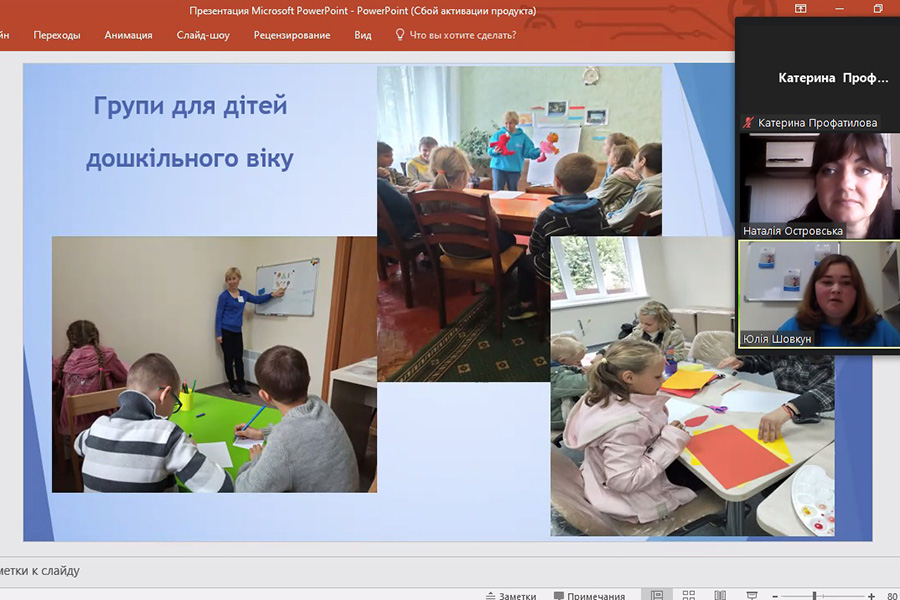Select the whiteboard teacher photo on slide
This screenshot has width=900, height=600.
tap(214, 365)
